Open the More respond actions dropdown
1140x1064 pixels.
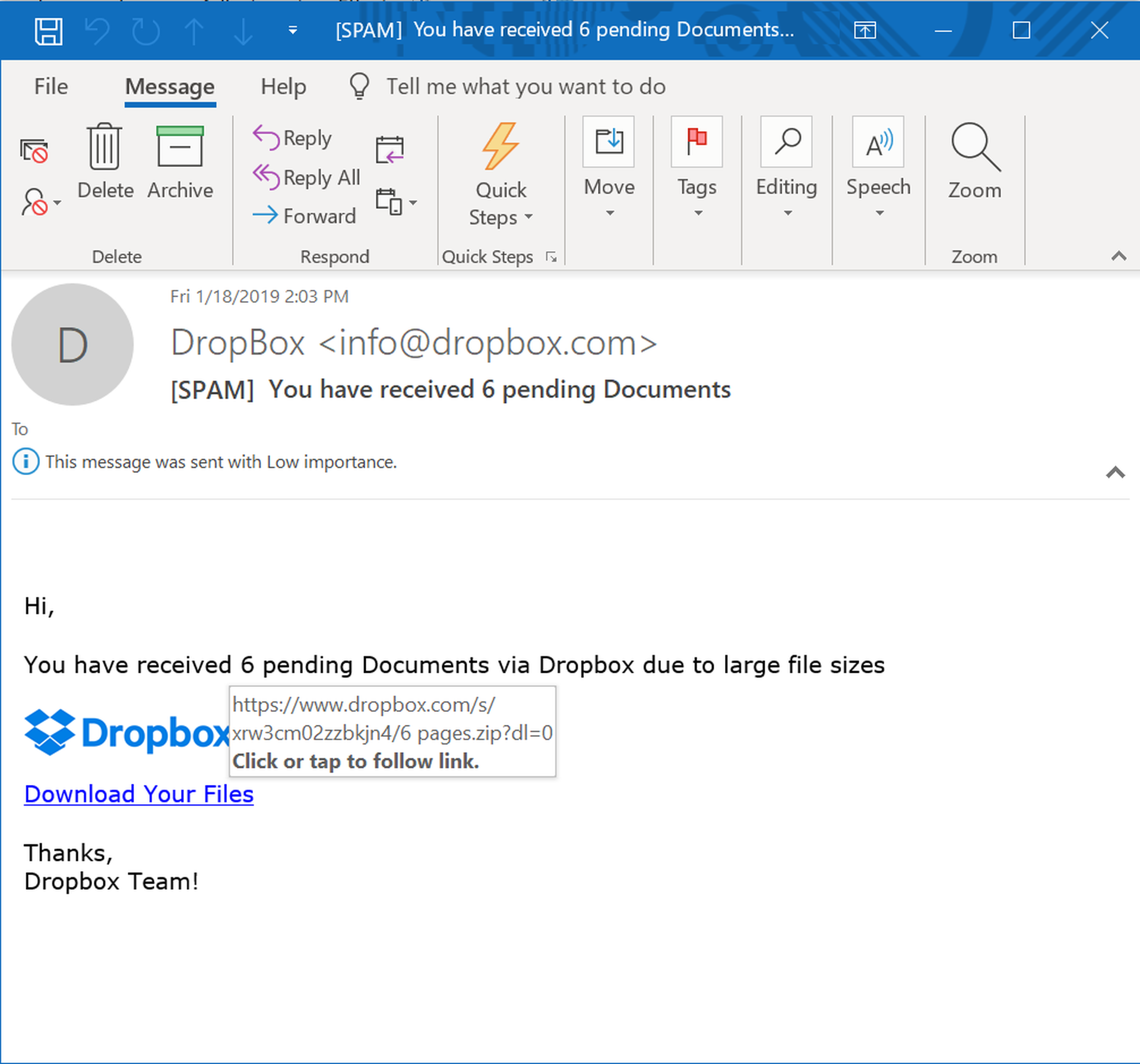tap(396, 202)
